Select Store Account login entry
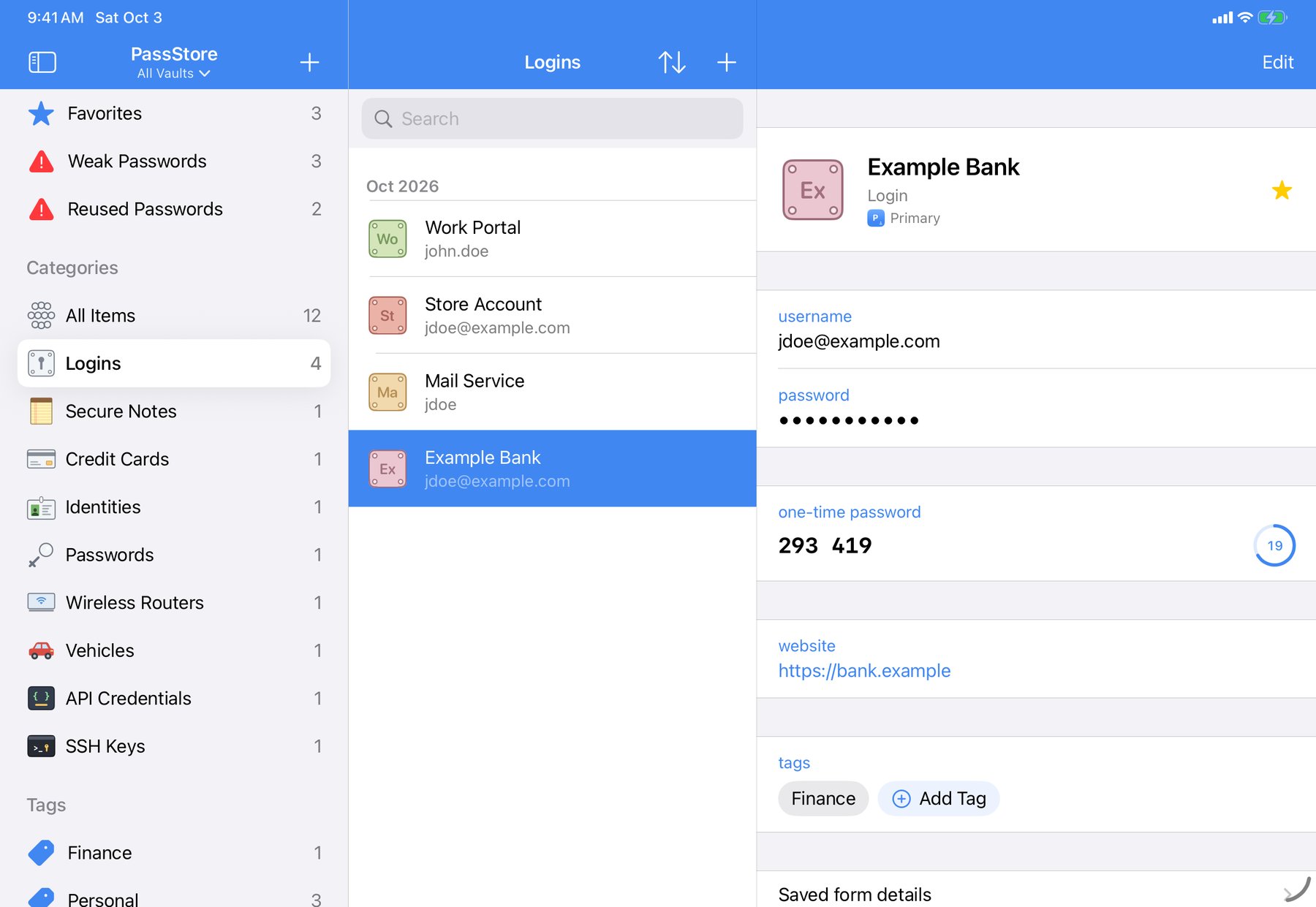This screenshot has height=907, width=1316. click(x=553, y=316)
